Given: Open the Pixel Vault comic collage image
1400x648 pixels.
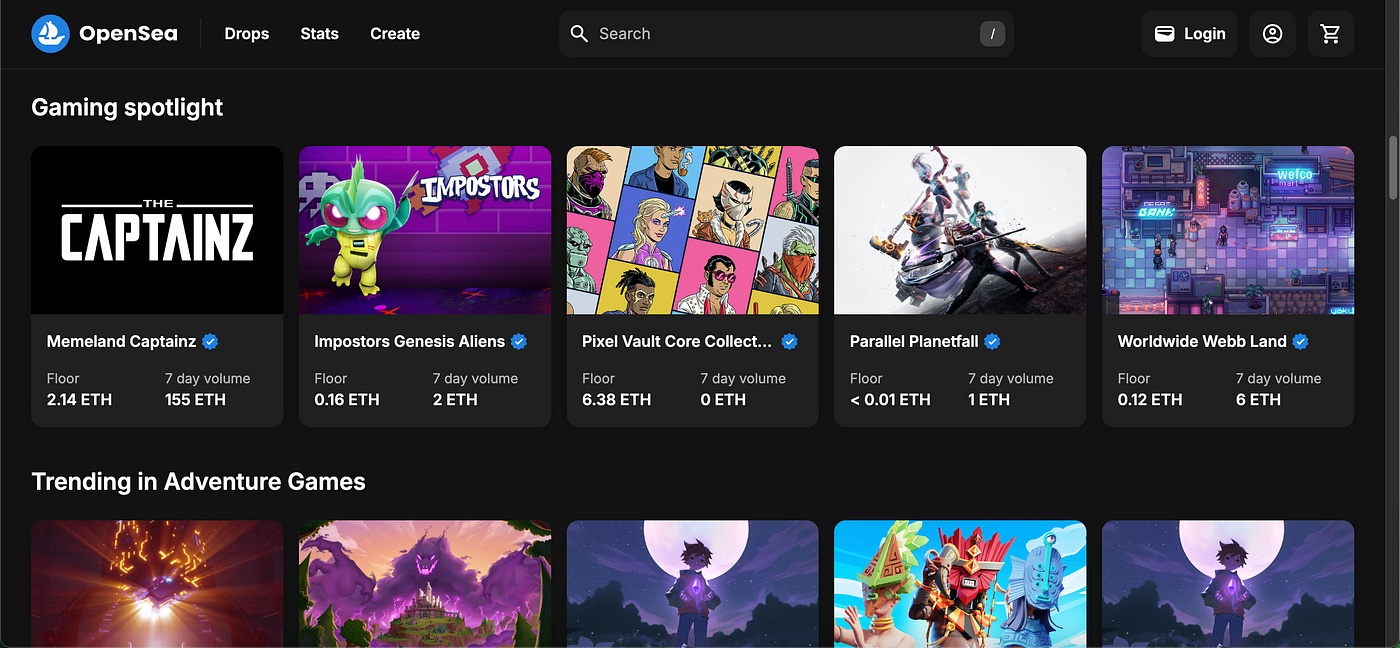Looking at the screenshot, I should click(x=693, y=230).
